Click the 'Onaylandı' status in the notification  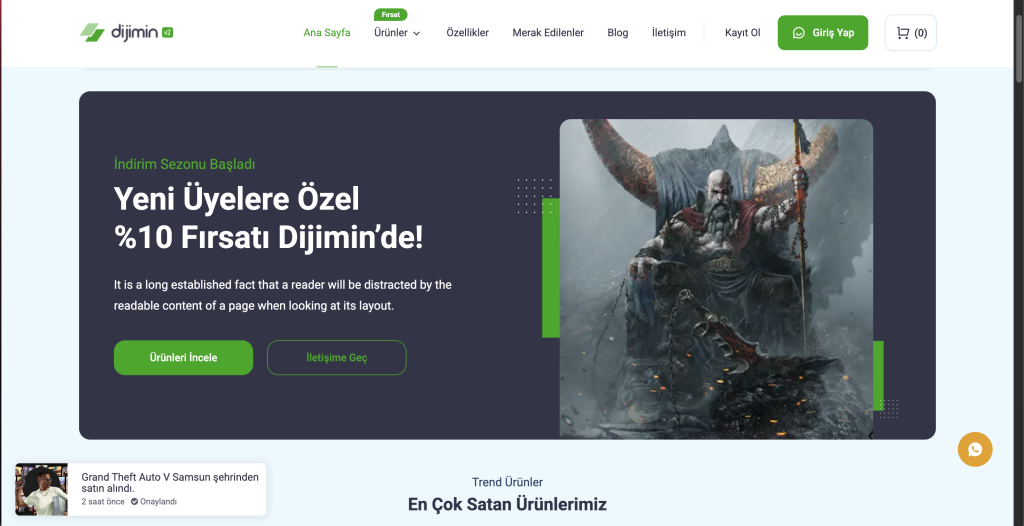click(x=153, y=502)
